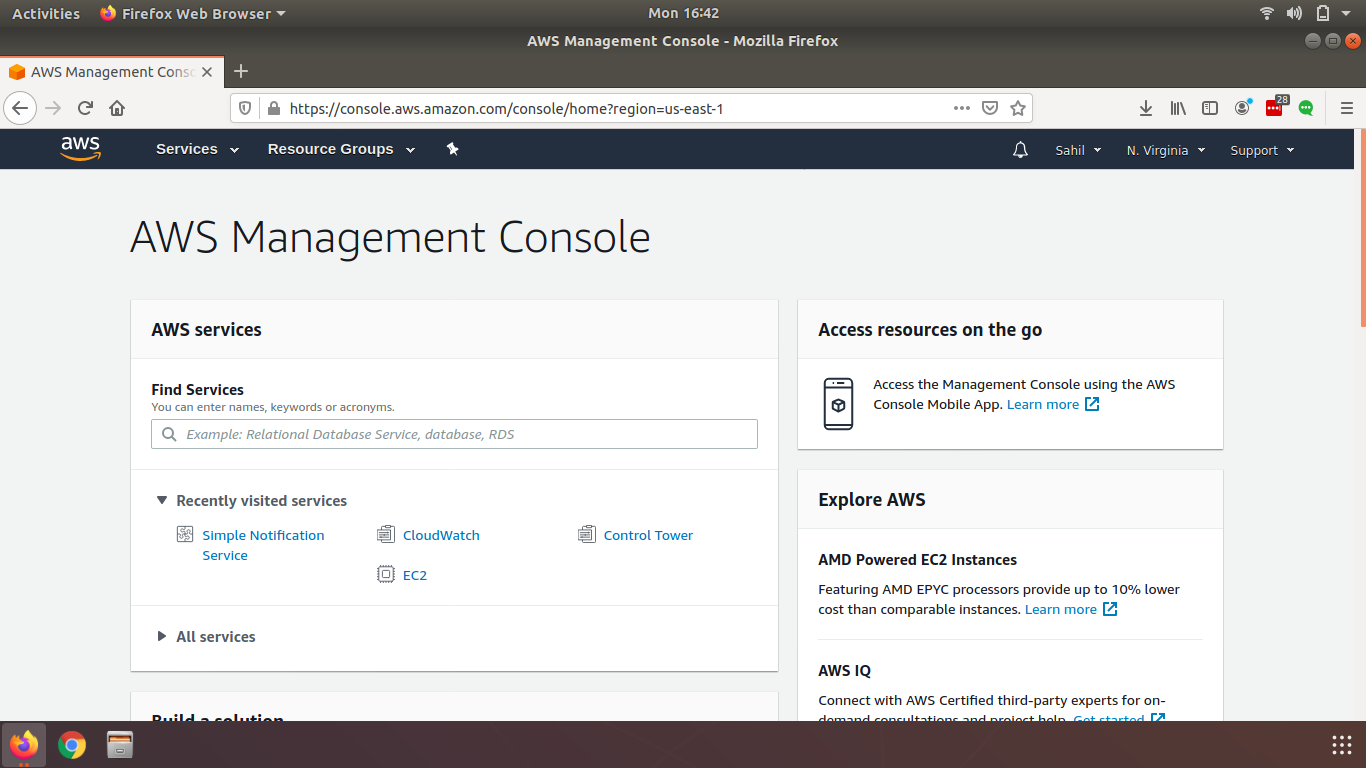
Task: Open the Support dropdown menu
Action: (1262, 150)
